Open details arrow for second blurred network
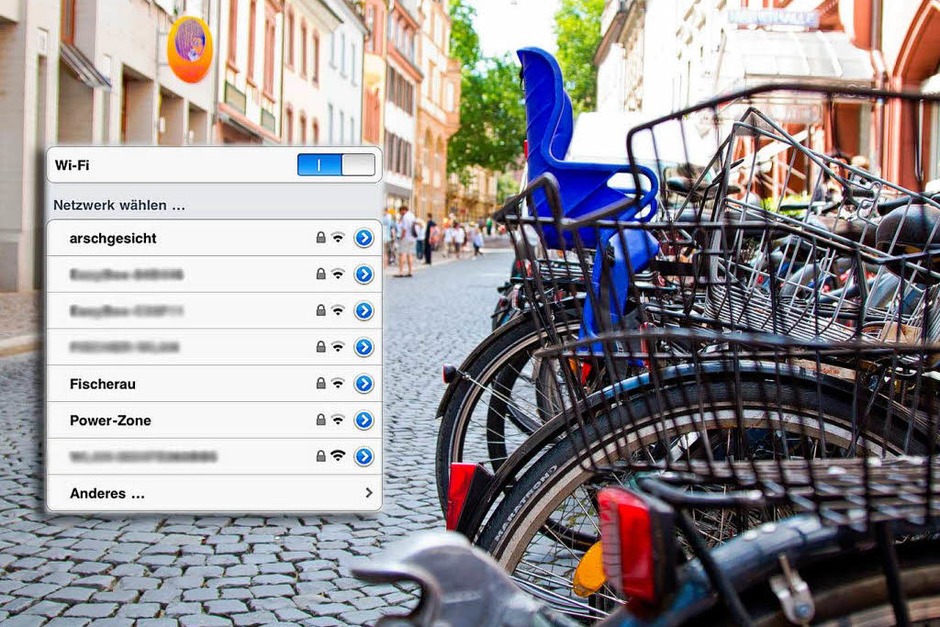Image resolution: width=940 pixels, height=627 pixels. tap(364, 311)
